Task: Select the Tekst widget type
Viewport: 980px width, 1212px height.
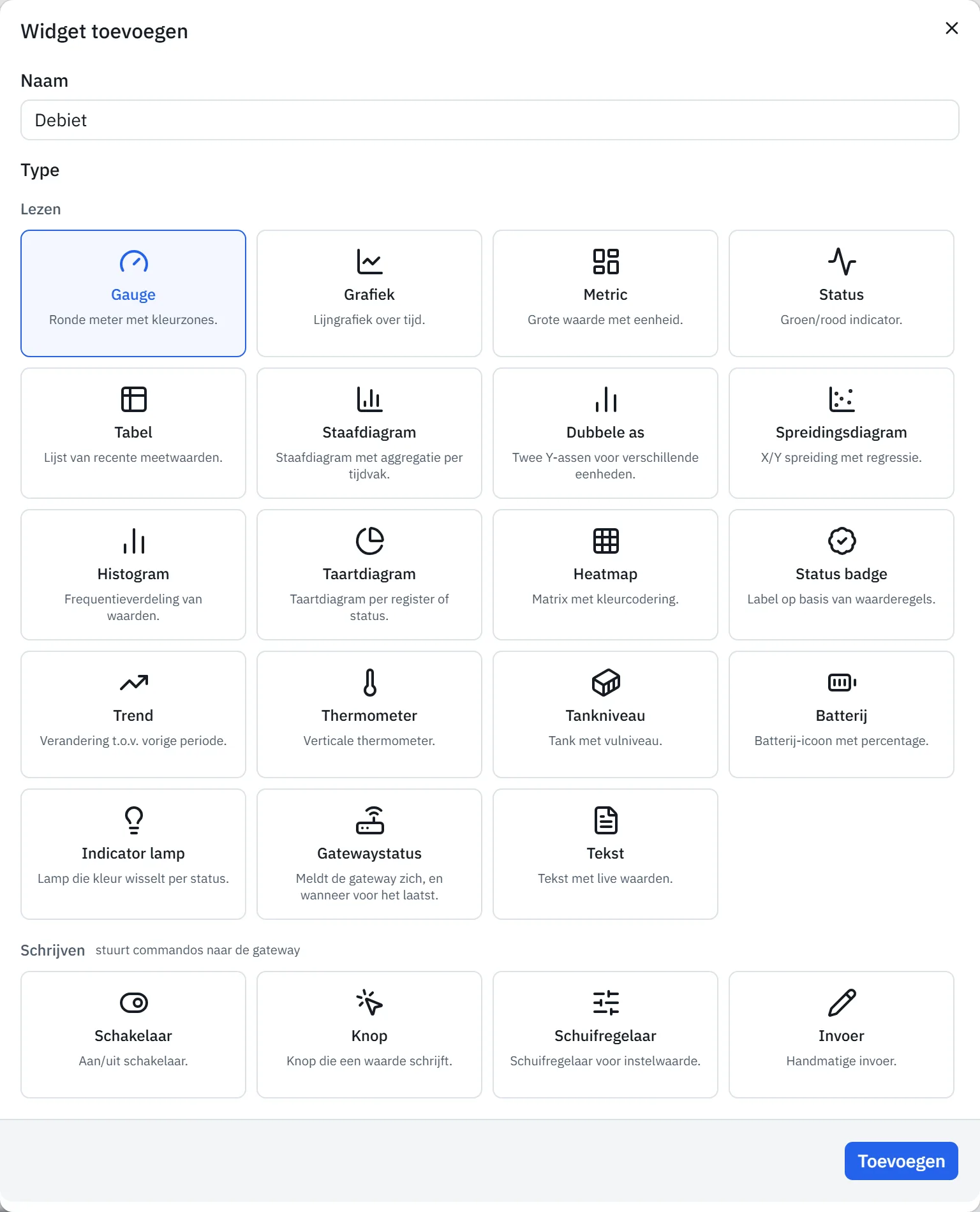Action: tap(605, 854)
